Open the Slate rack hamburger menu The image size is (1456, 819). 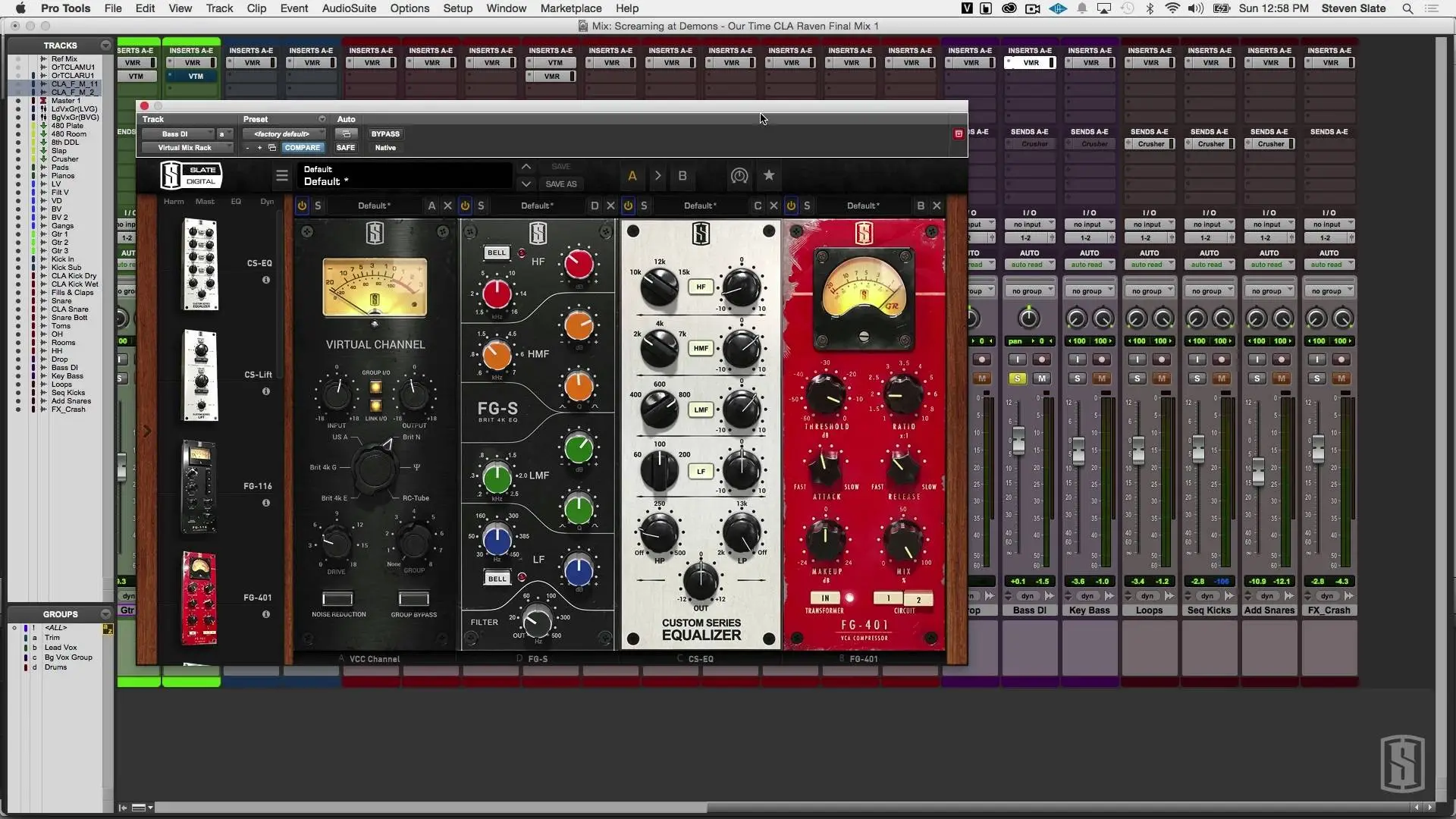[x=282, y=176]
